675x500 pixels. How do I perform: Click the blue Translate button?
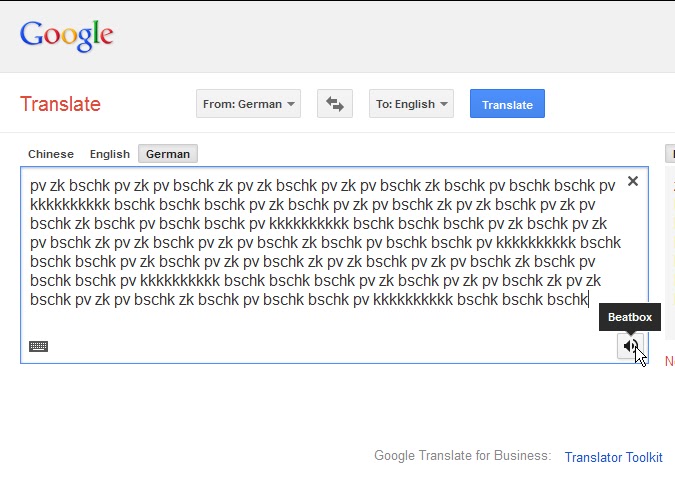coord(507,104)
